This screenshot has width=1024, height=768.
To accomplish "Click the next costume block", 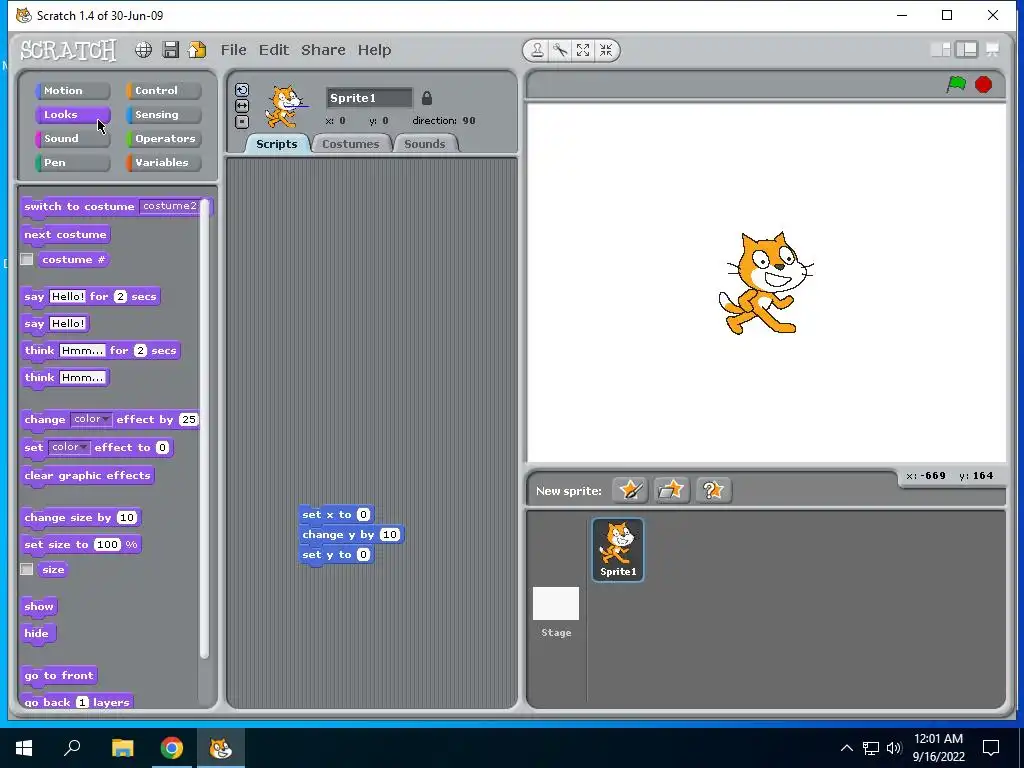I will click(x=65, y=234).
